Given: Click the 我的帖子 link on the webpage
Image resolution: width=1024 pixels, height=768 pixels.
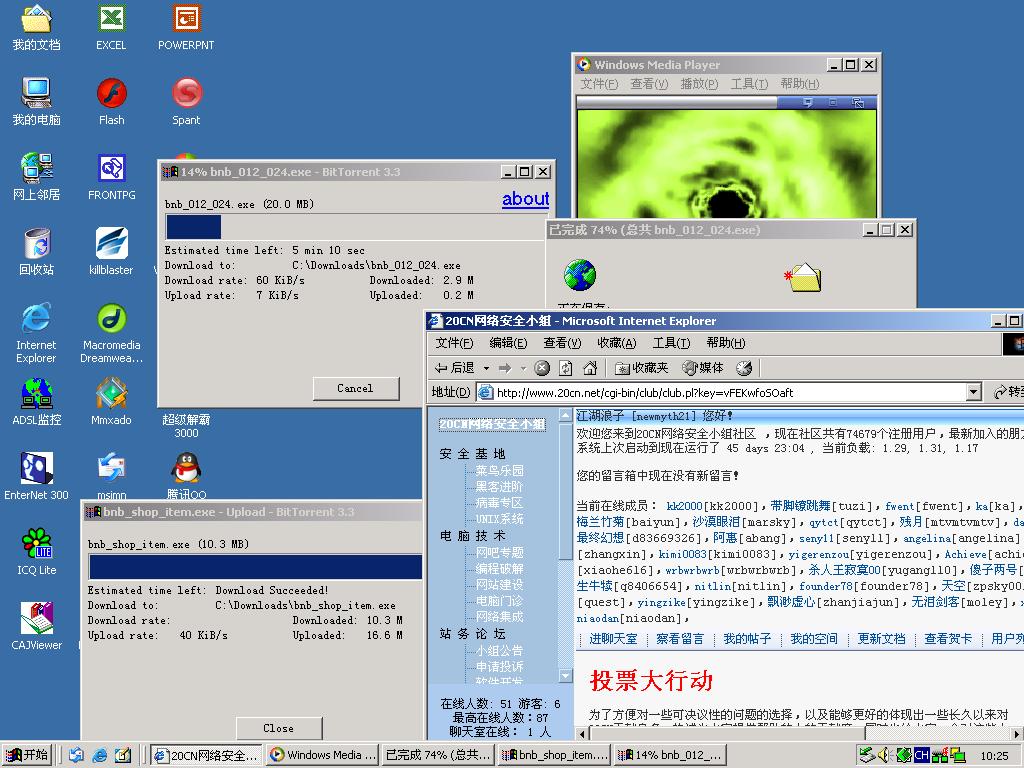Looking at the screenshot, I should click(x=747, y=639).
